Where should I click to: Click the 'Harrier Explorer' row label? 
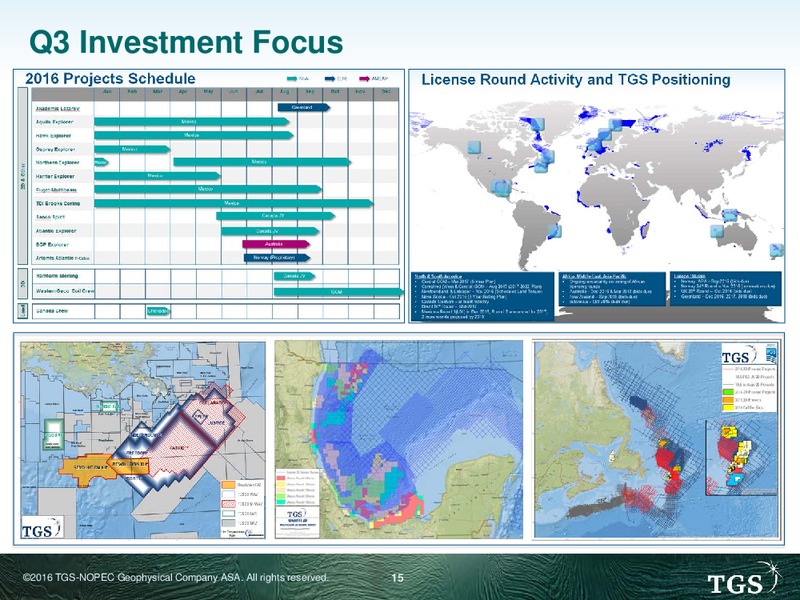tap(55, 177)
